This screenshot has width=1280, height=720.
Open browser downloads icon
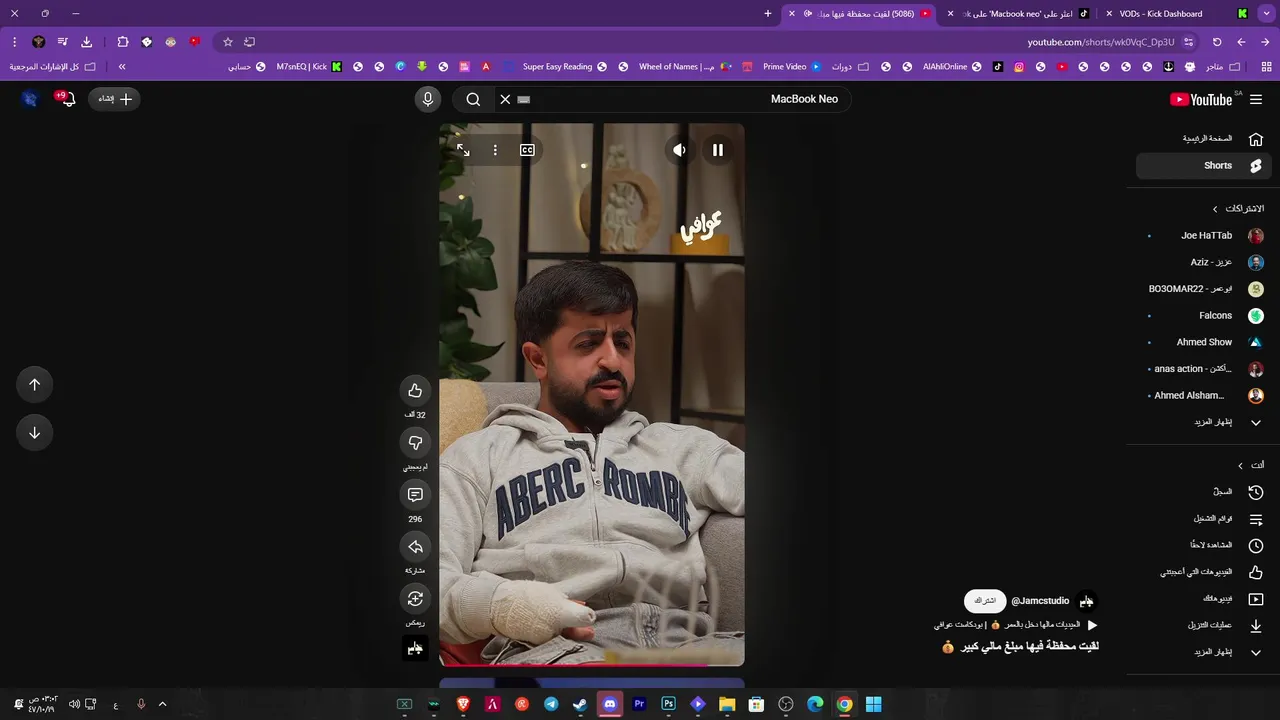coord(86,42)
